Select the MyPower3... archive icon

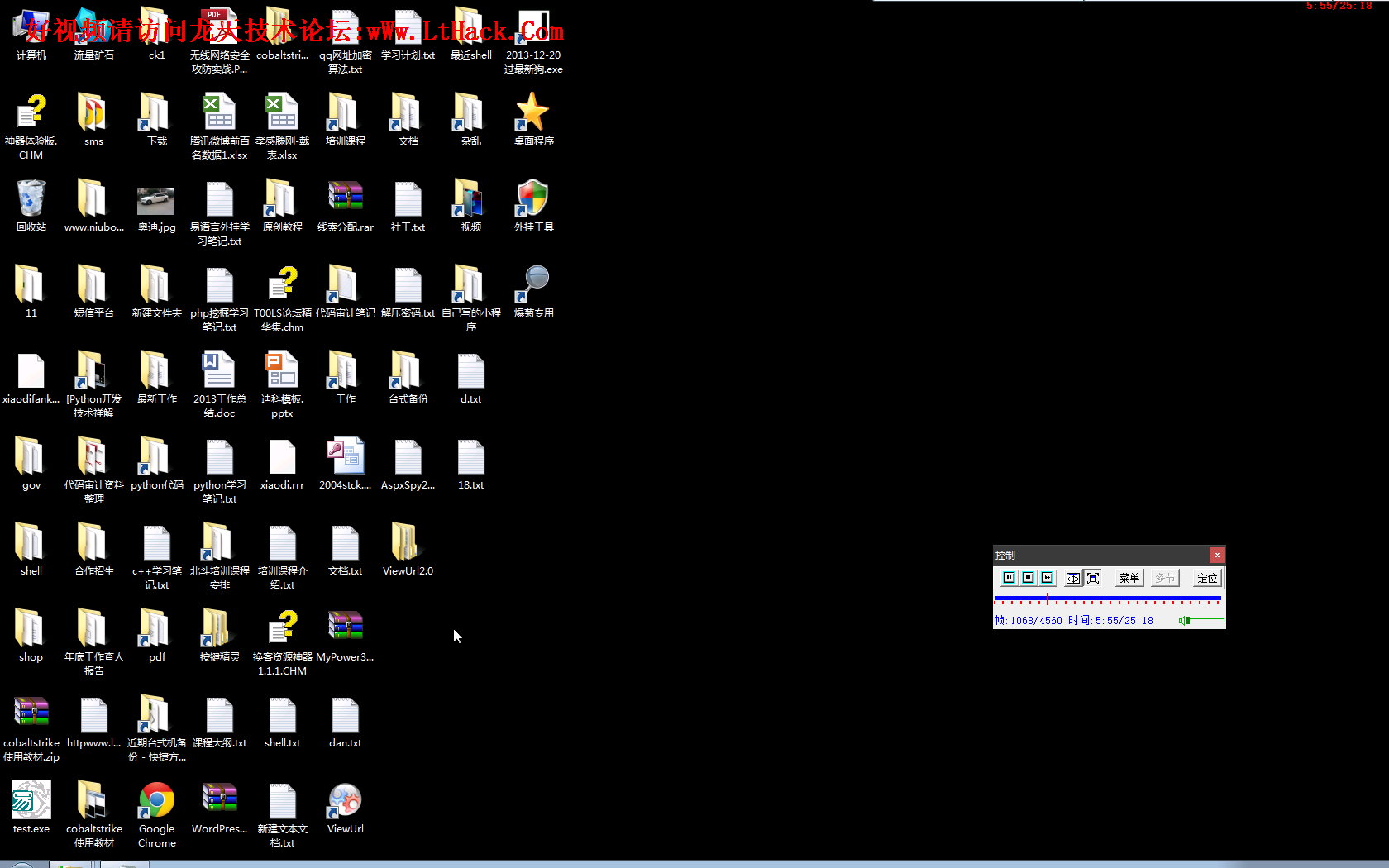point(346,635)
